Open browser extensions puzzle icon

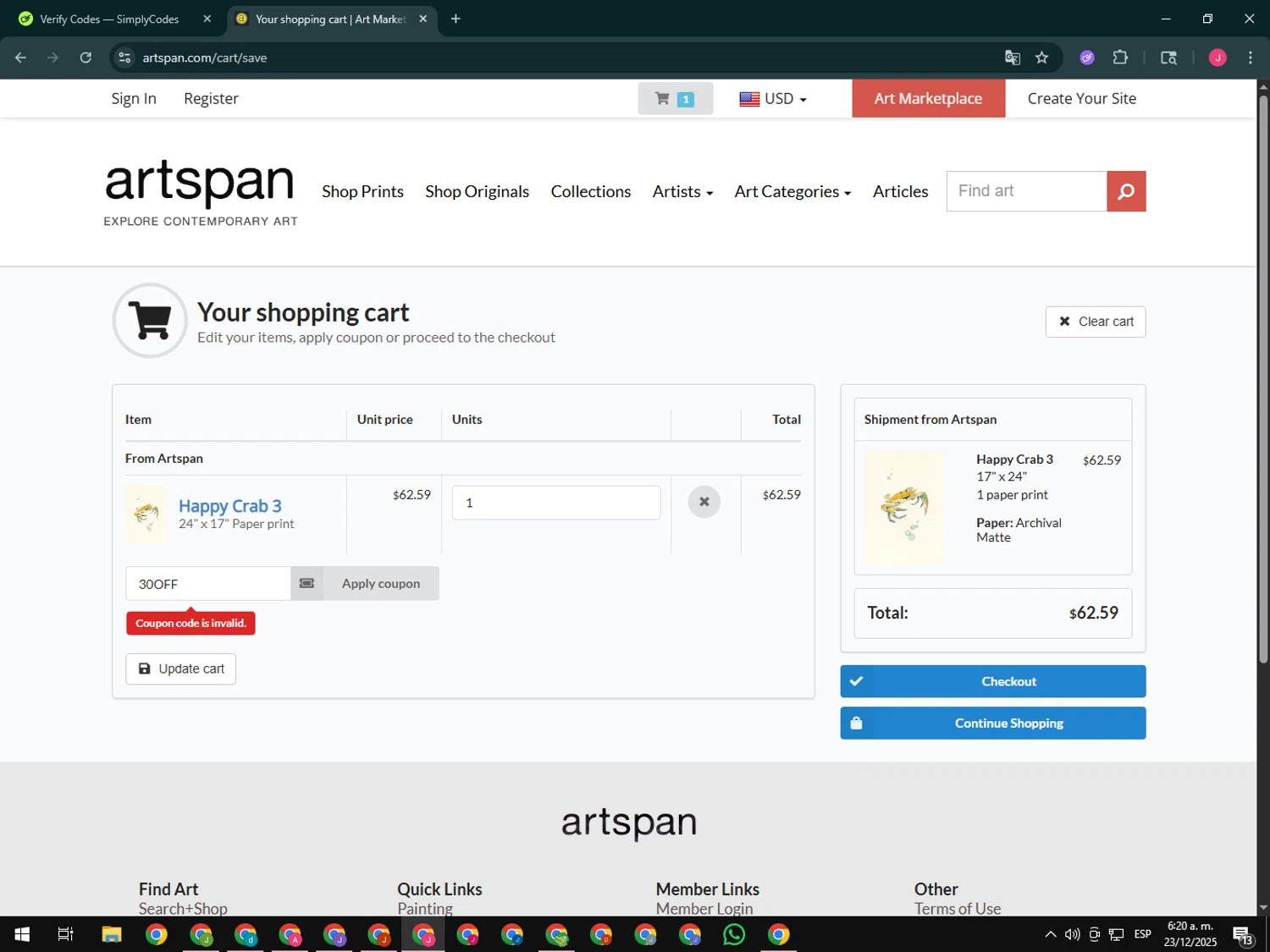click(x=1120, y=58)
